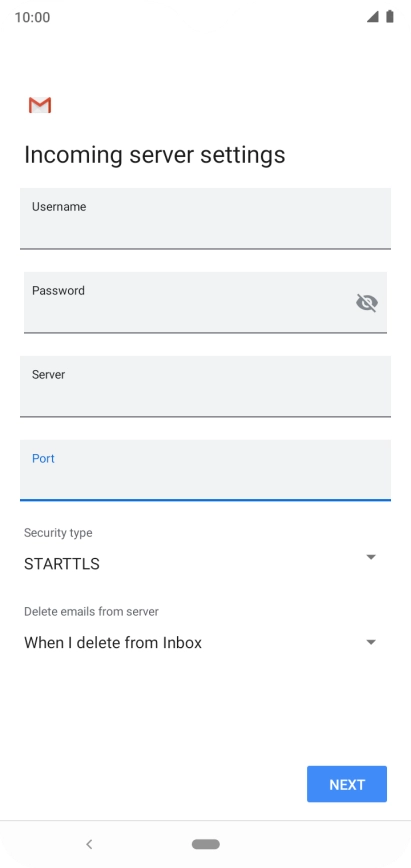Tap the Delete emails from server label
This screenshot has width=411, height=868.
coord(91,612)
